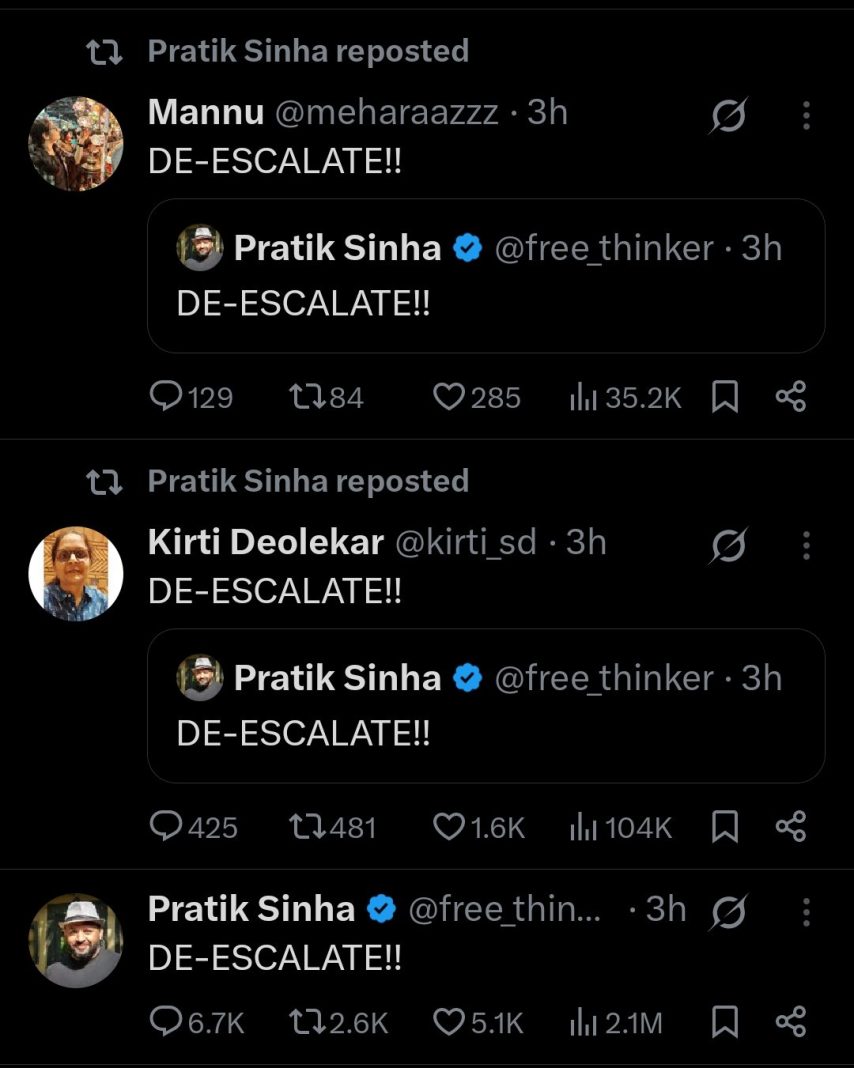
Task: Open more options on Pratik Sinha's post
Action: [x=806, y=912]
